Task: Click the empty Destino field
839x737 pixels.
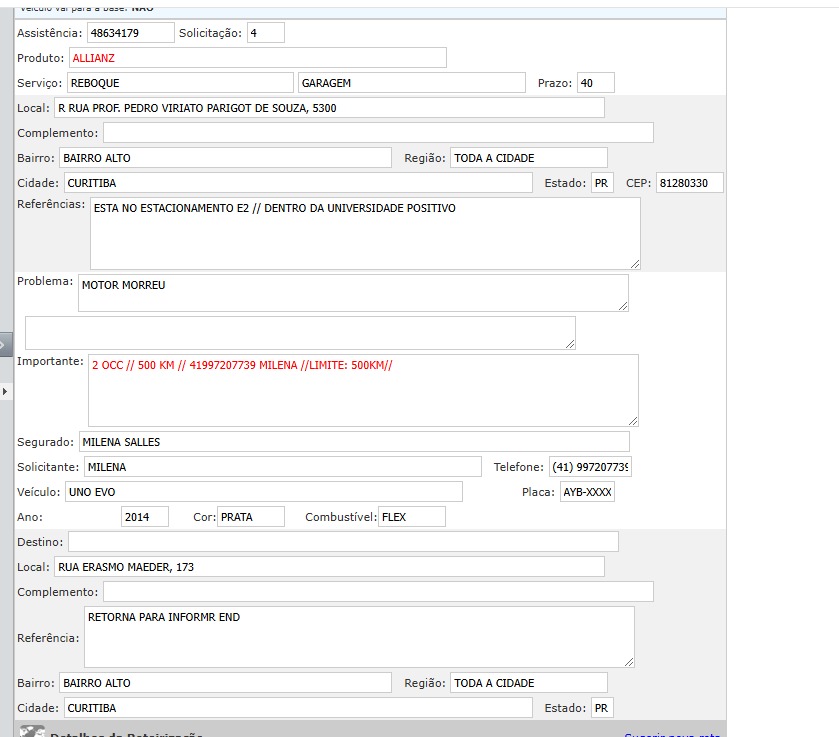Action: 344,542
